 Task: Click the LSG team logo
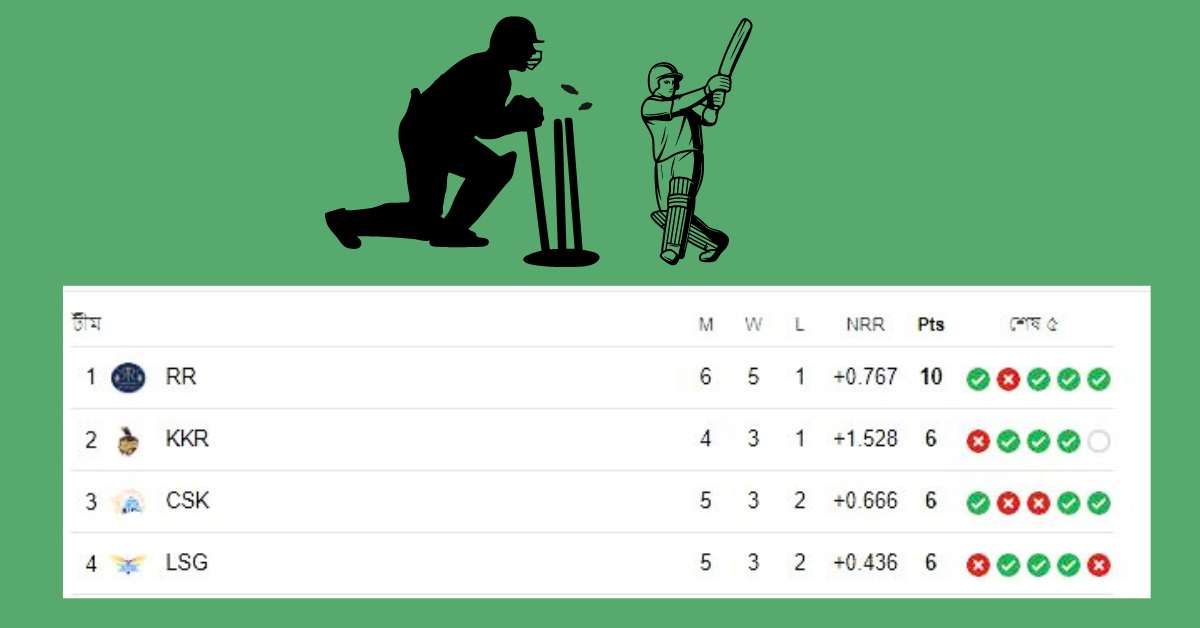tap(127, 563)
